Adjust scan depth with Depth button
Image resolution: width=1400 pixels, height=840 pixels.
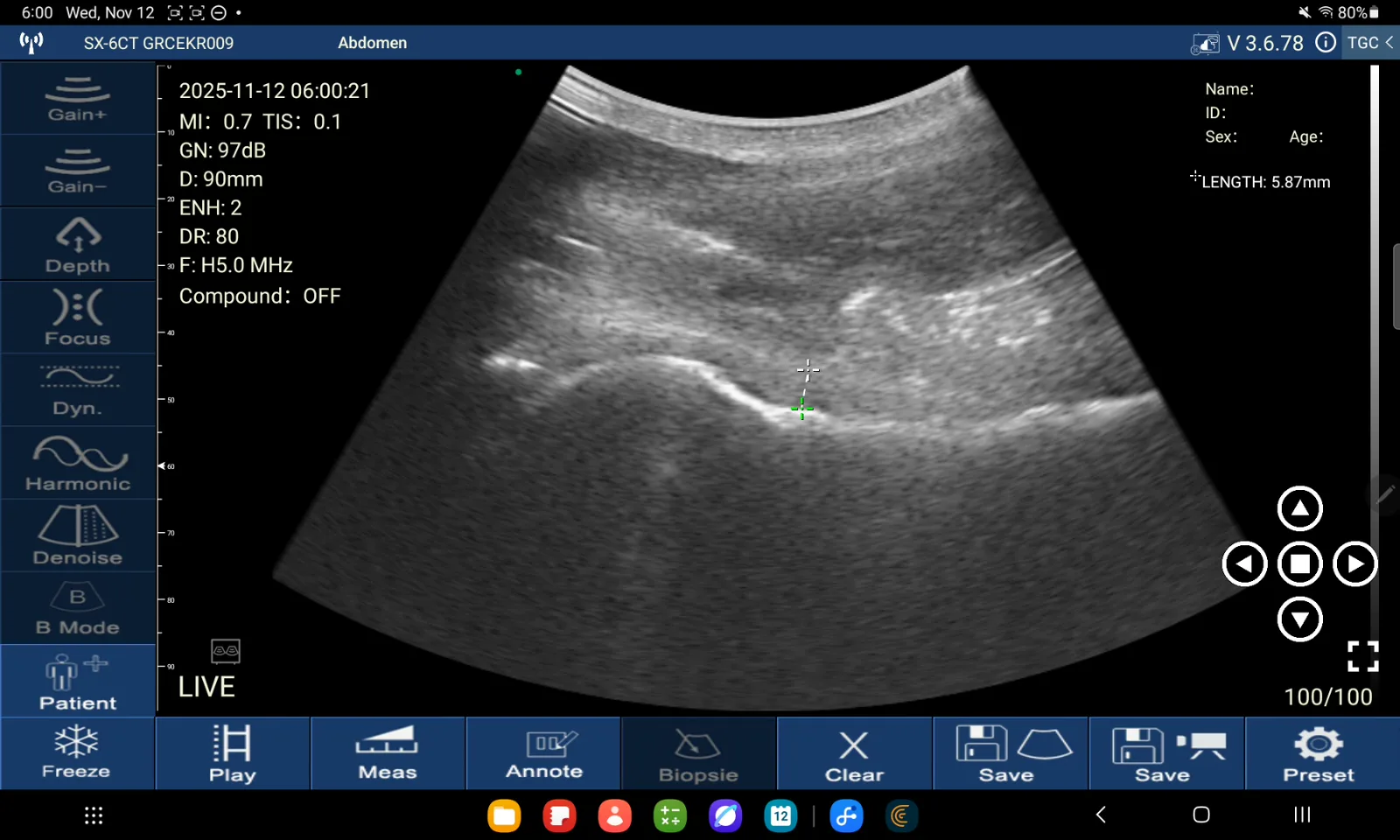tap(78, 244)
